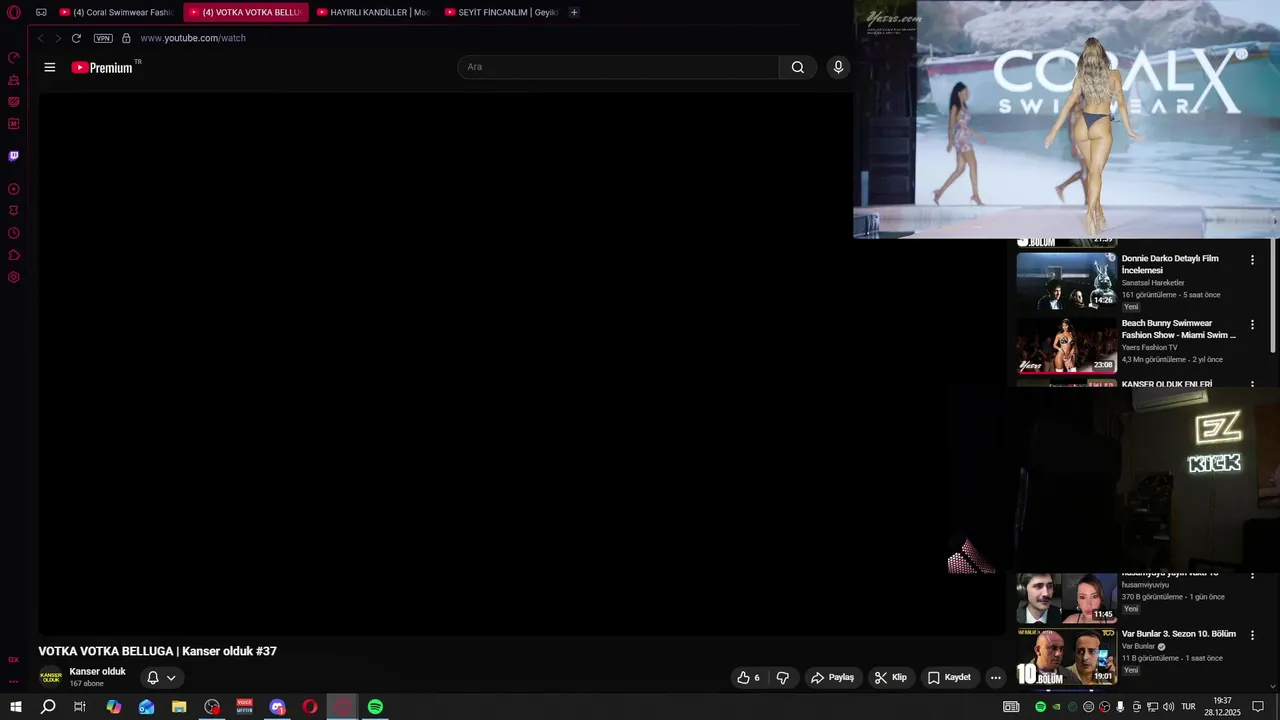Click the Paylaş share button
1280x720 pixels.
coord(832,677)
